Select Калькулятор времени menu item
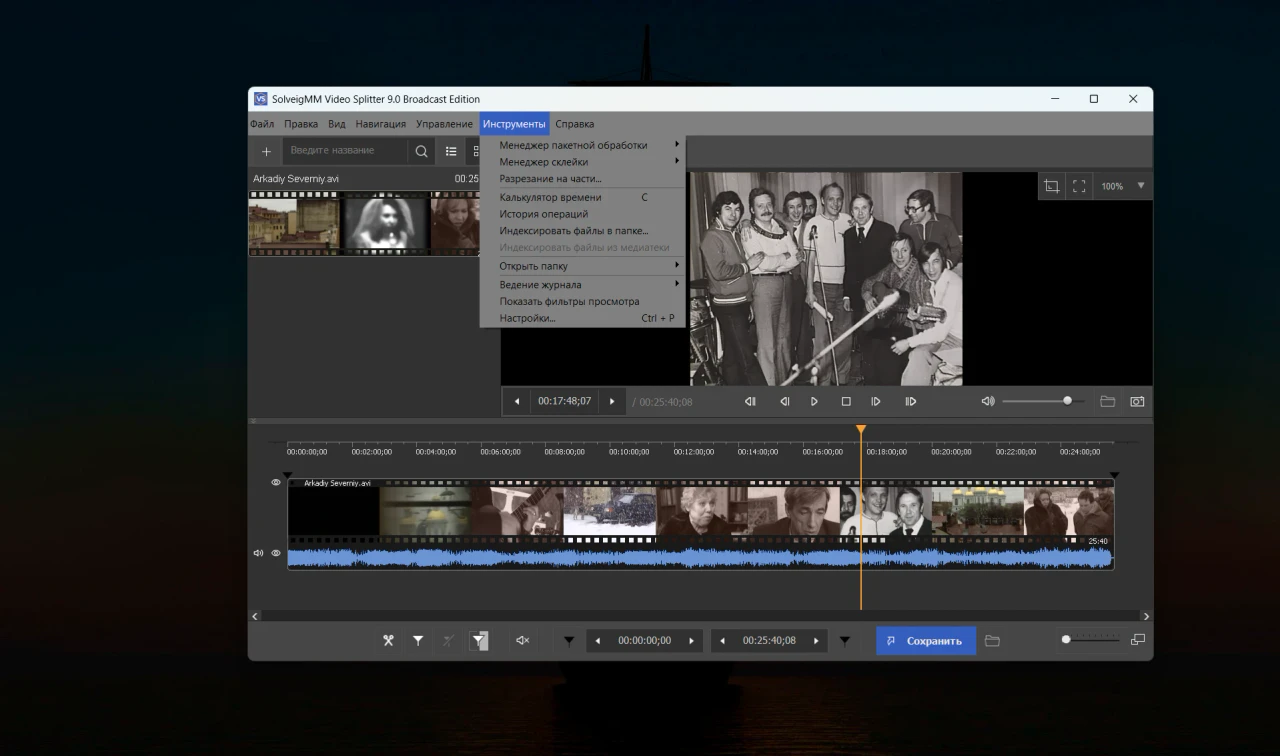1280x756 pixels. (x=550, y=197)
